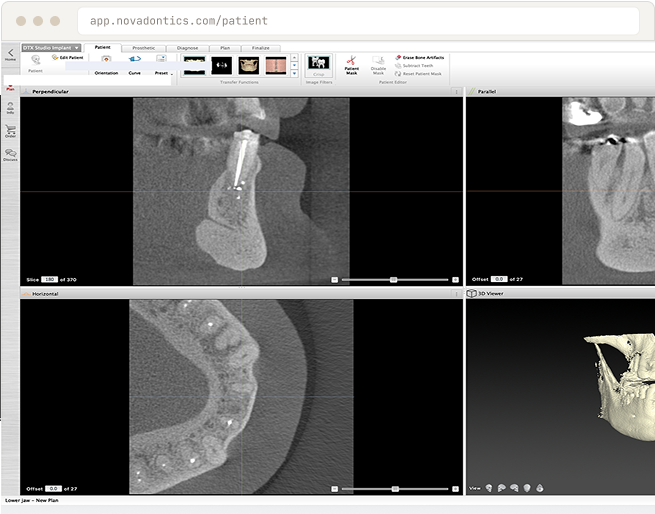The width and height of the screenshot is (655, 514).
Task: Open the Preset dropdown
Action: coord(162,66)
